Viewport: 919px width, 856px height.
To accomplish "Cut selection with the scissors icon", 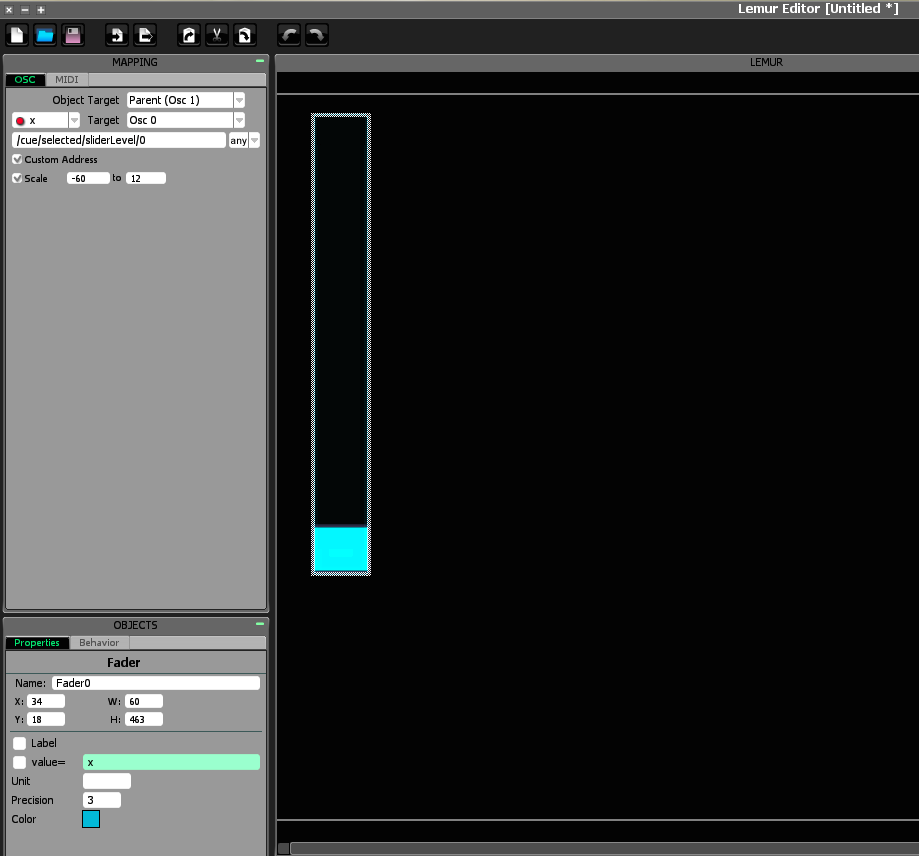I will click(x=216, y=36).
